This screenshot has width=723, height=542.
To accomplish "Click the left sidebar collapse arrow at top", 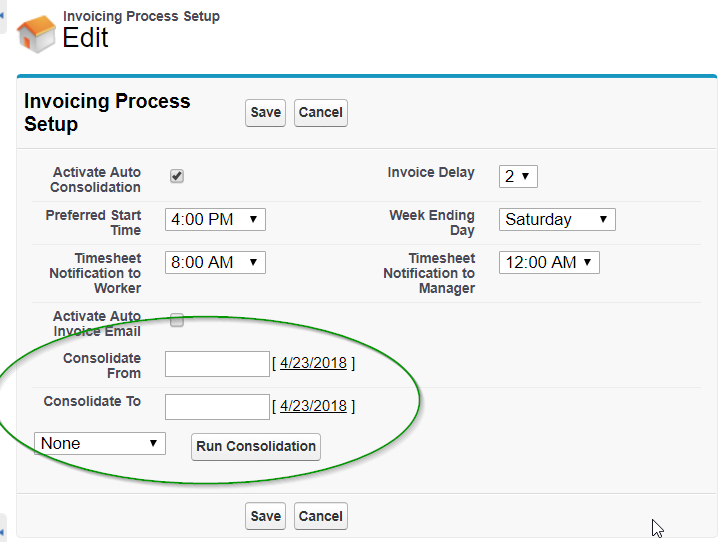I will pos(2,16).
